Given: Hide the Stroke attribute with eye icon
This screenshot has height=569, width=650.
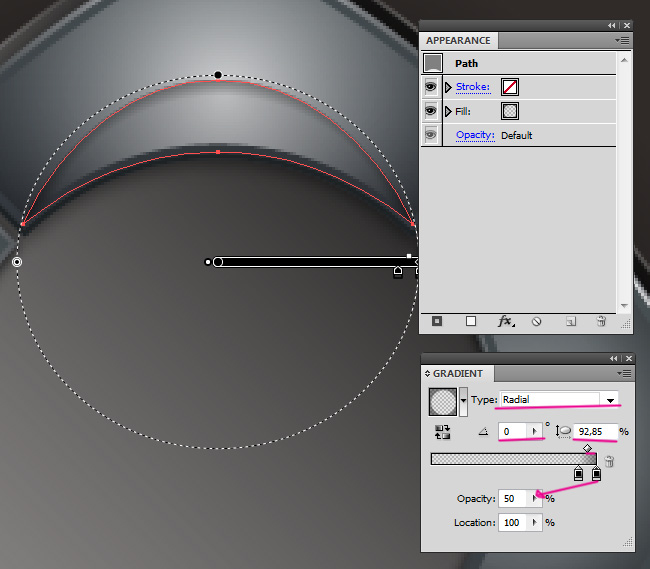Looking at the screenshot, I should tap(431, 87).
